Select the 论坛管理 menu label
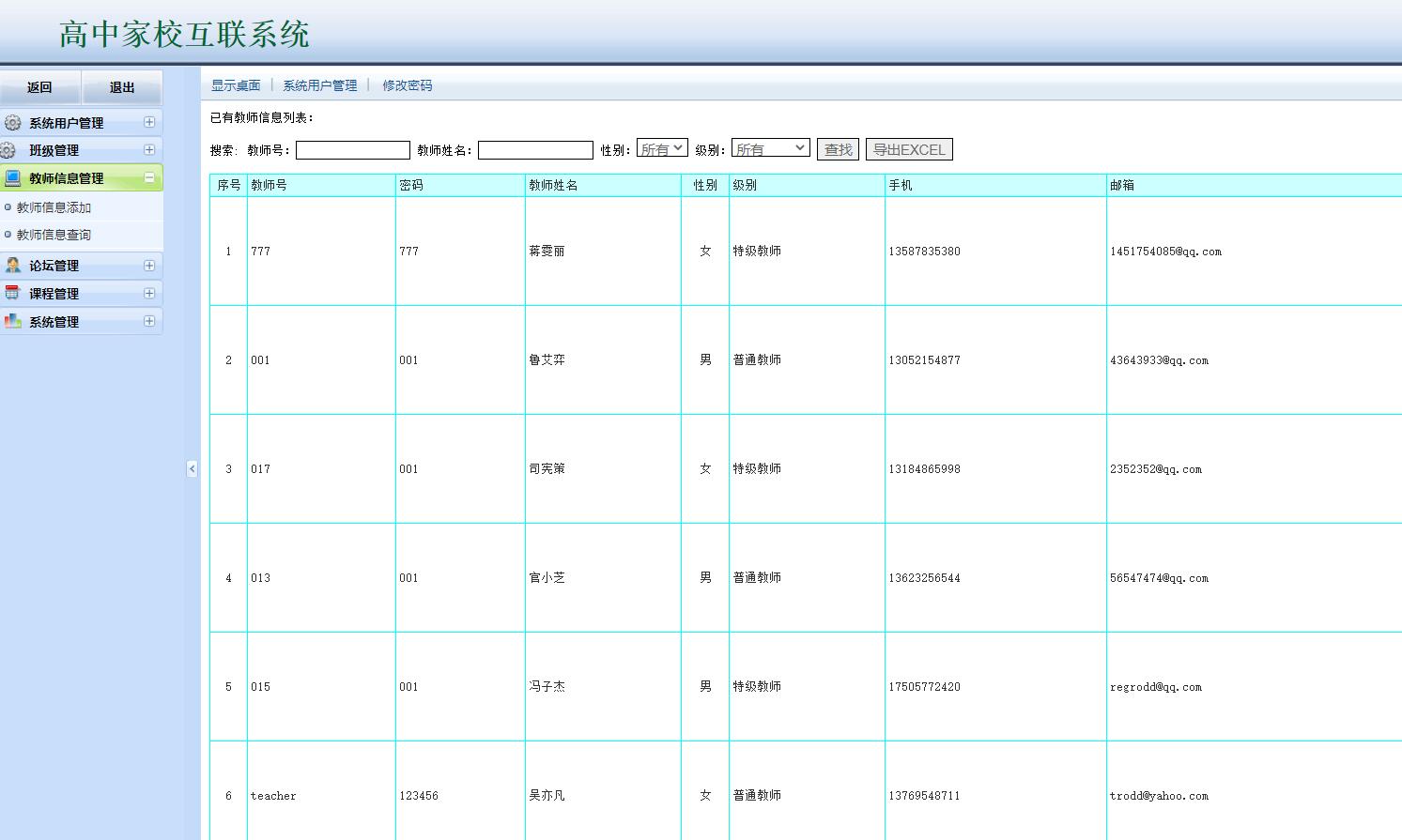 click(x=54, y=266)
